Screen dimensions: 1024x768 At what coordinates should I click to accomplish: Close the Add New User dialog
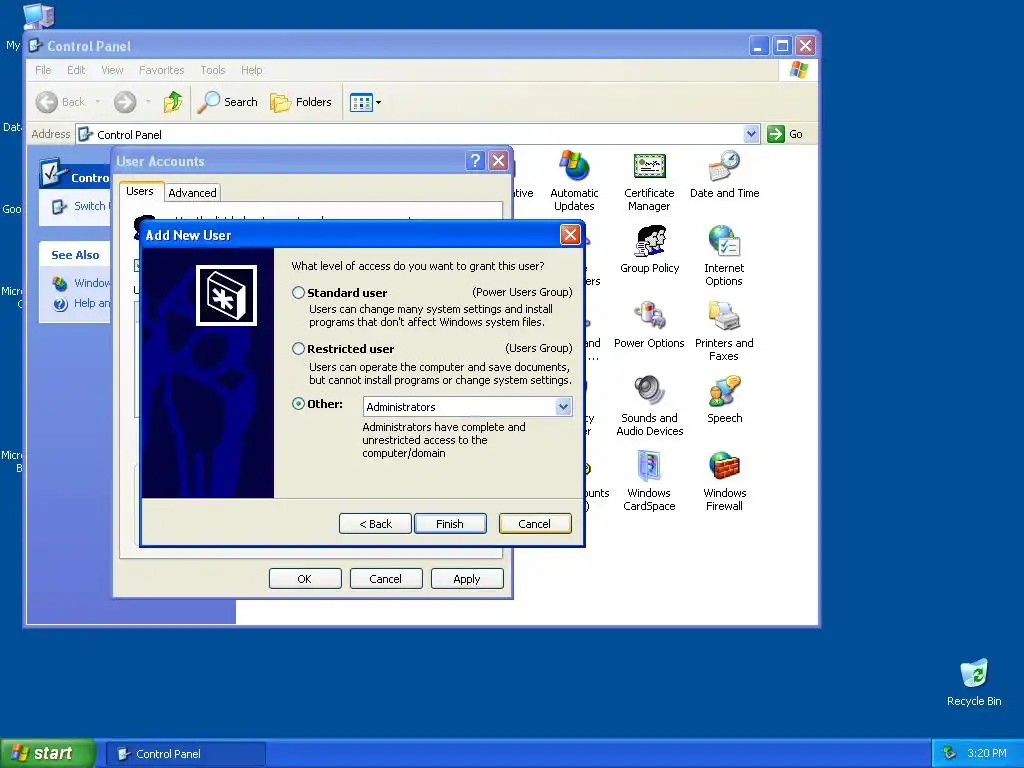point(570,234)
